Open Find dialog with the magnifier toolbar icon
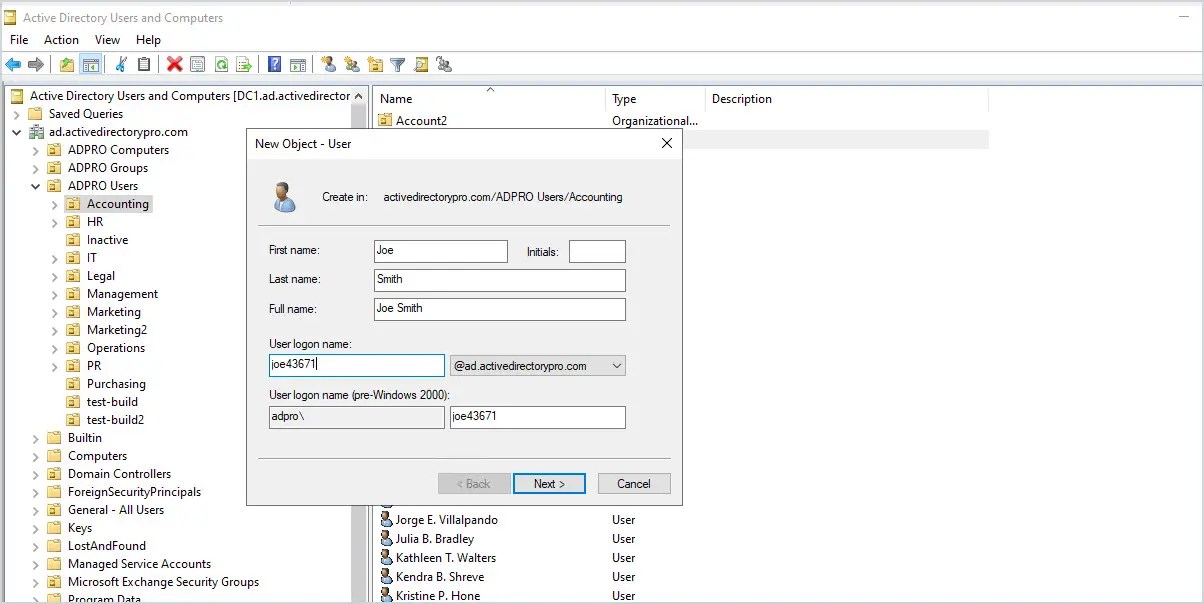 421,63
